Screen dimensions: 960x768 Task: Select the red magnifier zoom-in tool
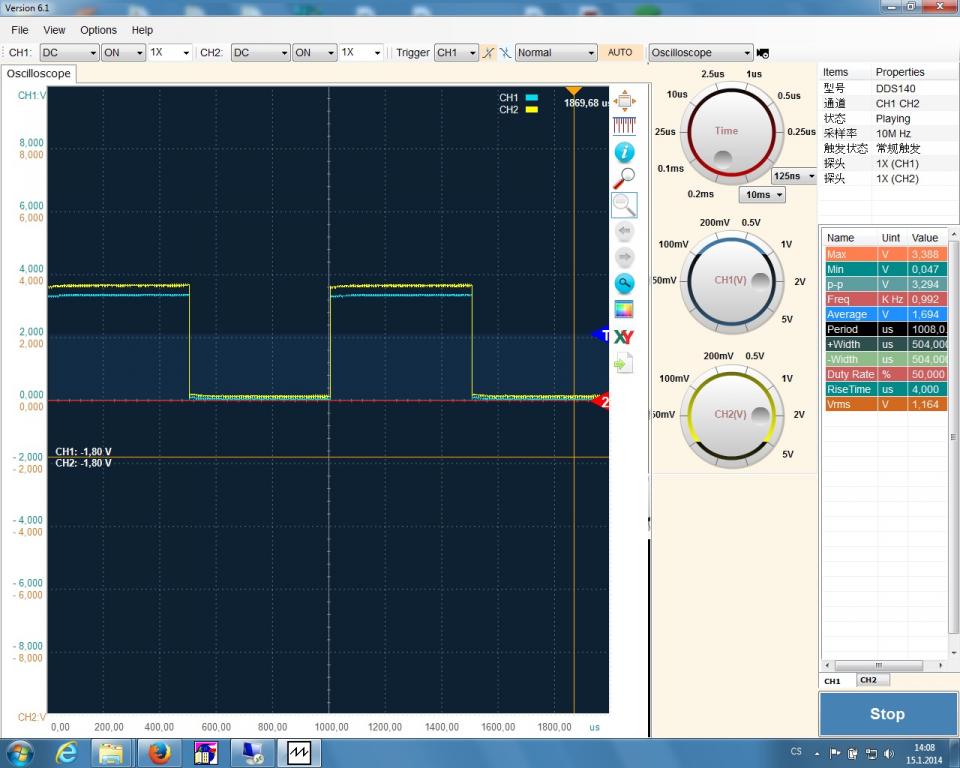pos(624,178)
